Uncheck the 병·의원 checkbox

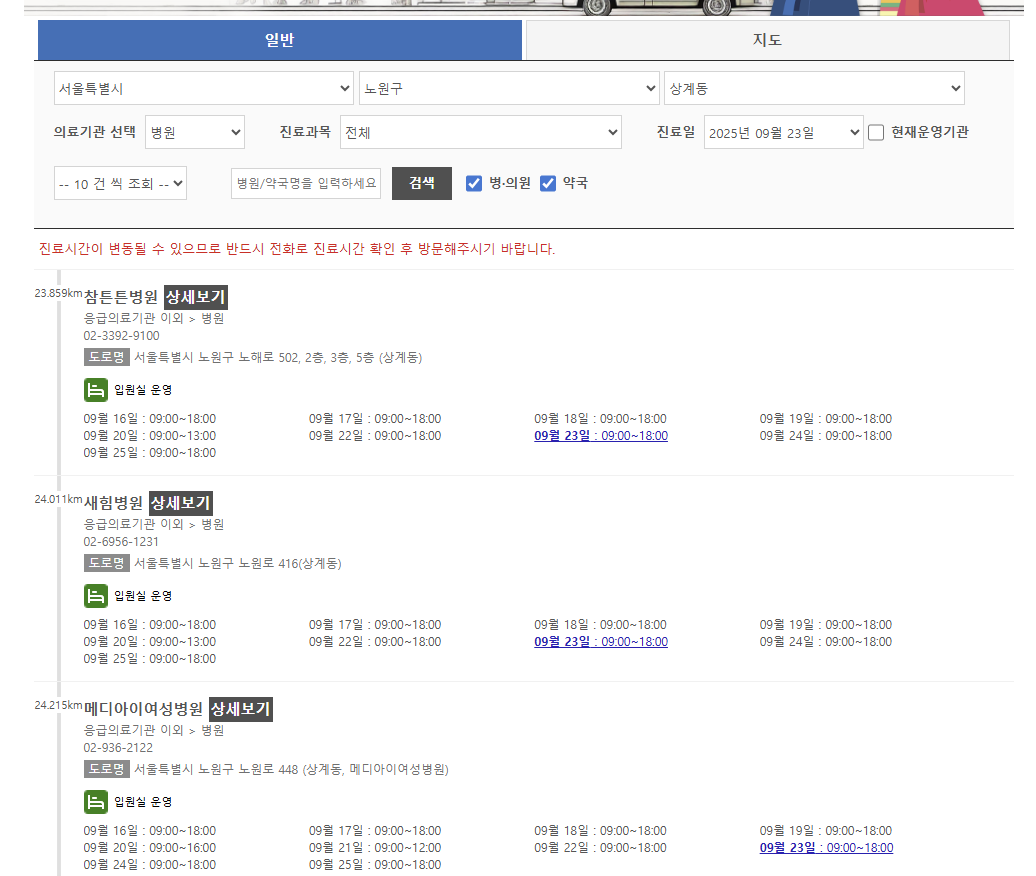tap(474, 183)
